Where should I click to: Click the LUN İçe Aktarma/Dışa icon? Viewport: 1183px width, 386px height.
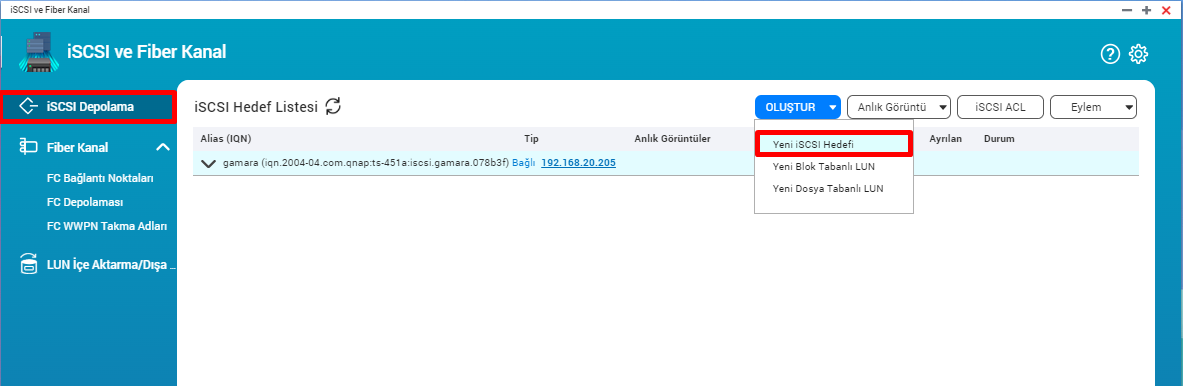(x=29, y=265)
